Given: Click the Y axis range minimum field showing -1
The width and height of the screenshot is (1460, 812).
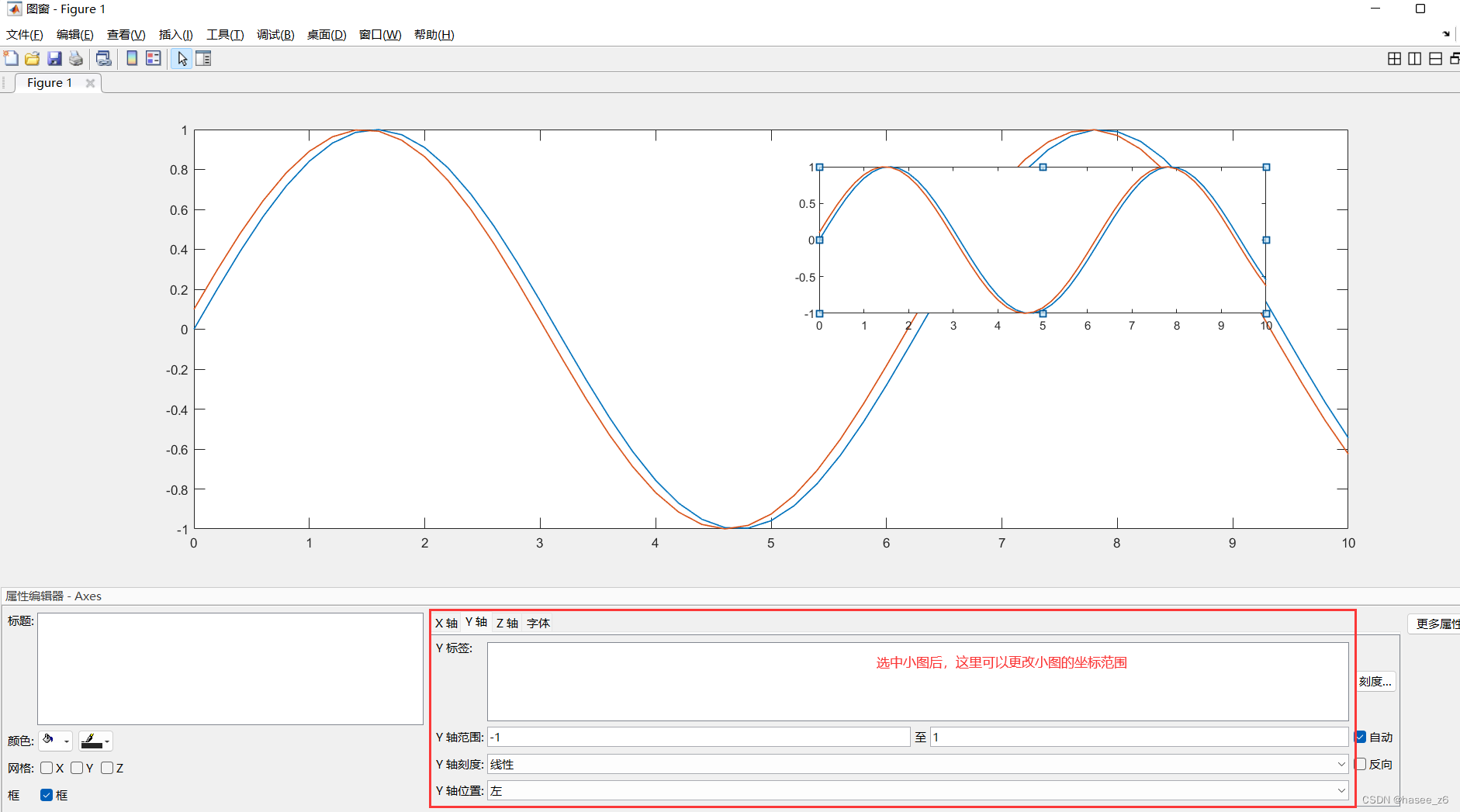Looking at the screenshot, I should 698,737.
